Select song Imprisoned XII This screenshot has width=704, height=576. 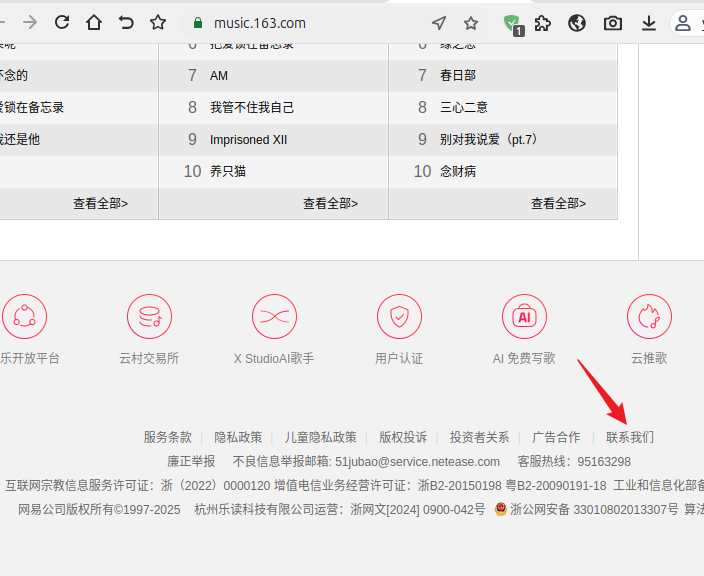248,140
